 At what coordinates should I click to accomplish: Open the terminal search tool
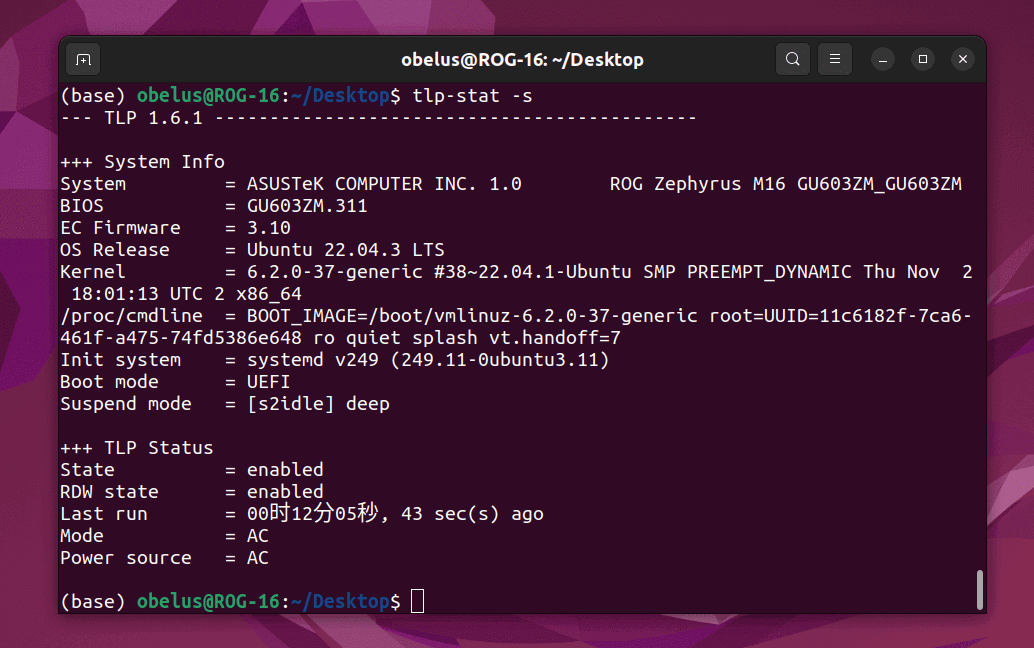click(x=793, y=59)
